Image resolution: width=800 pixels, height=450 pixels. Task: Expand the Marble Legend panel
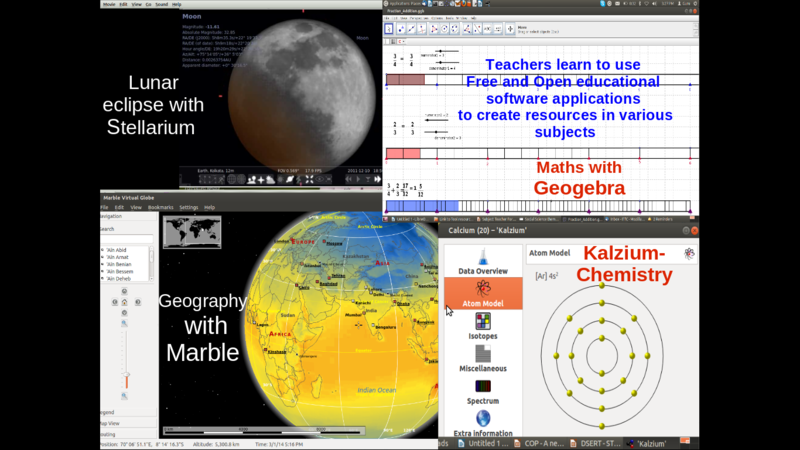(x=129, y=412)
